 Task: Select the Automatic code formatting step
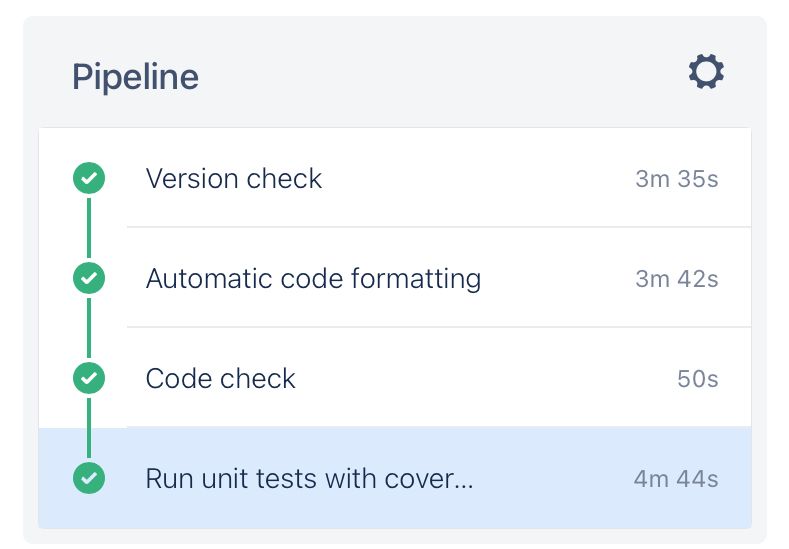pyautogui.click(x=395, y=278)
